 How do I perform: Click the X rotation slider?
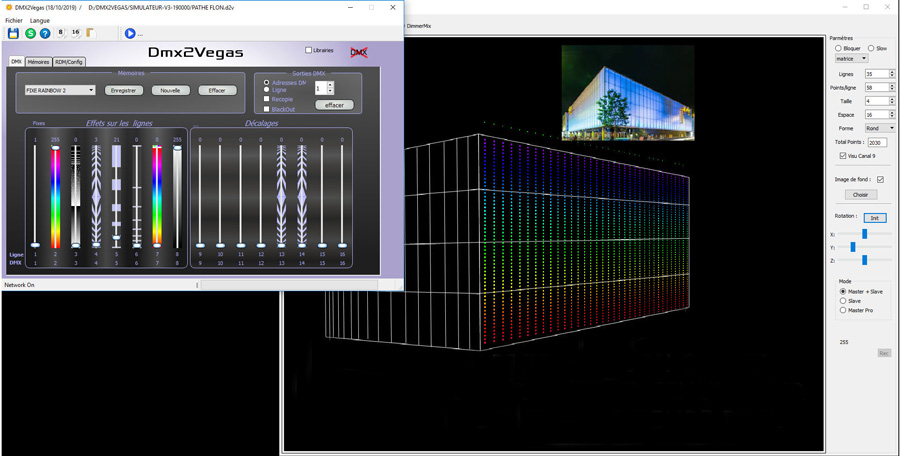click(864, 234)
